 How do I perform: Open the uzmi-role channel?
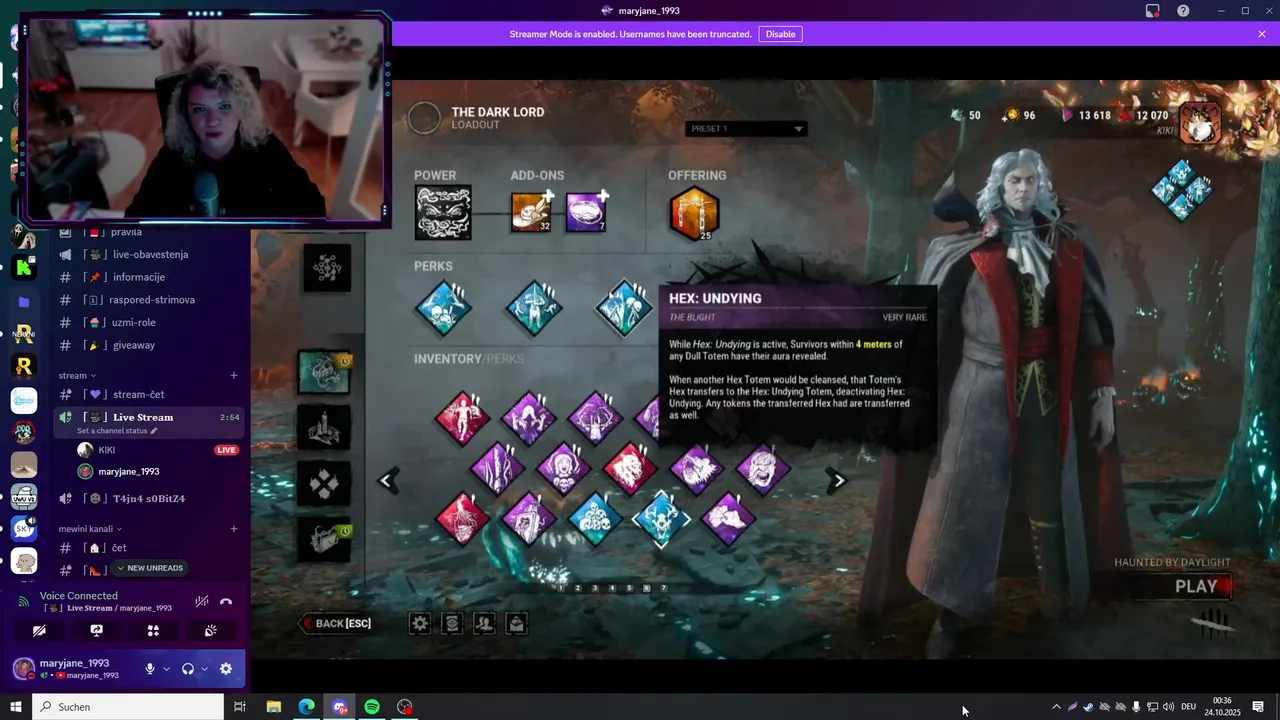pyautogui.click(x=149, y=323)
